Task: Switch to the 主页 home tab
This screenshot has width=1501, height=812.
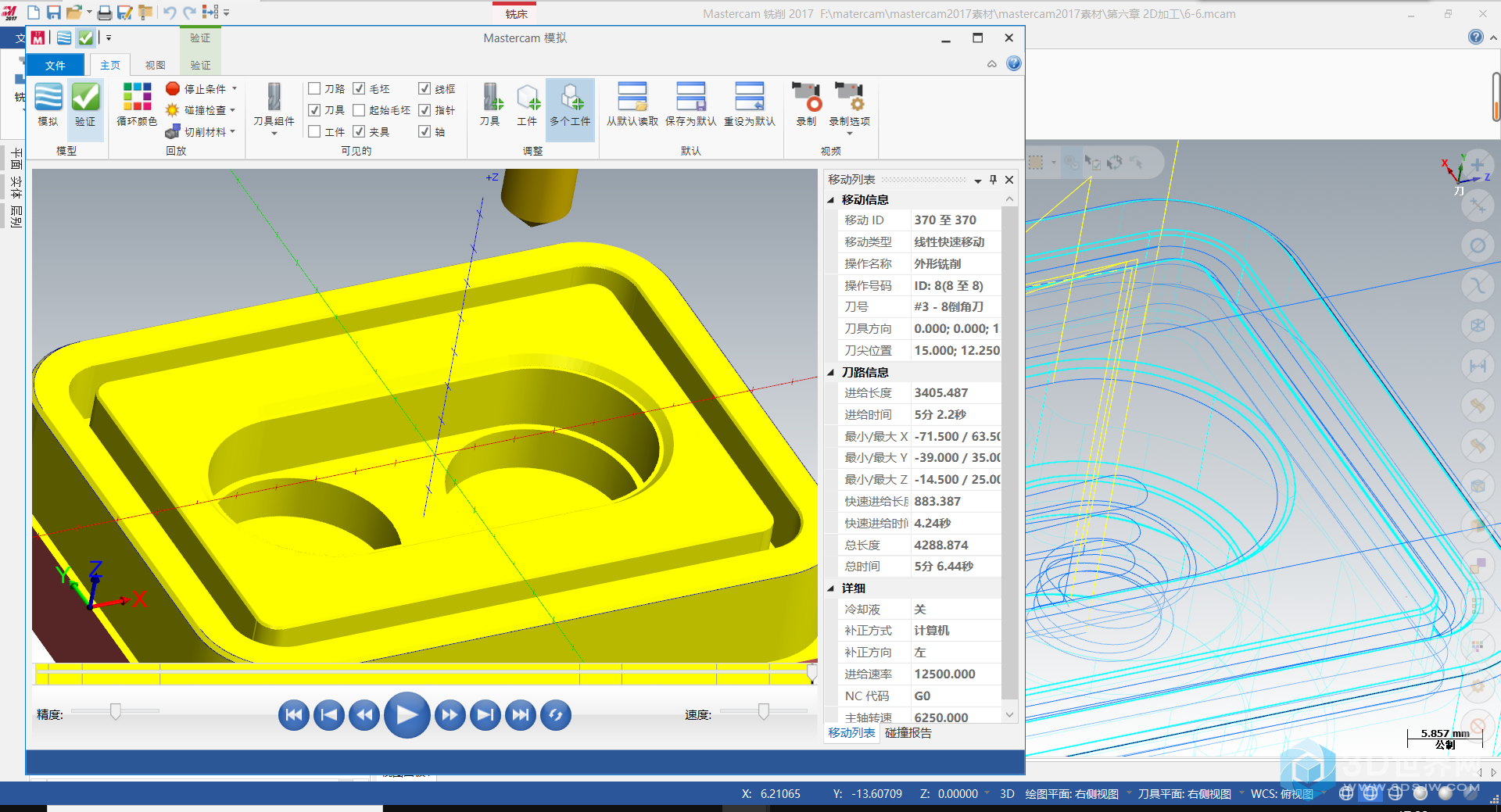Action: [110, 65]
